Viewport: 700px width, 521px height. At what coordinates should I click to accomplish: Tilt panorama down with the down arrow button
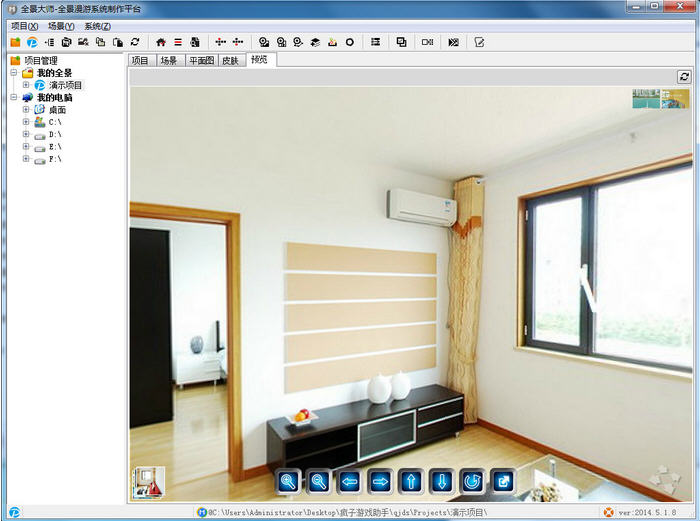pyautogui.click(x=441, y=482)
